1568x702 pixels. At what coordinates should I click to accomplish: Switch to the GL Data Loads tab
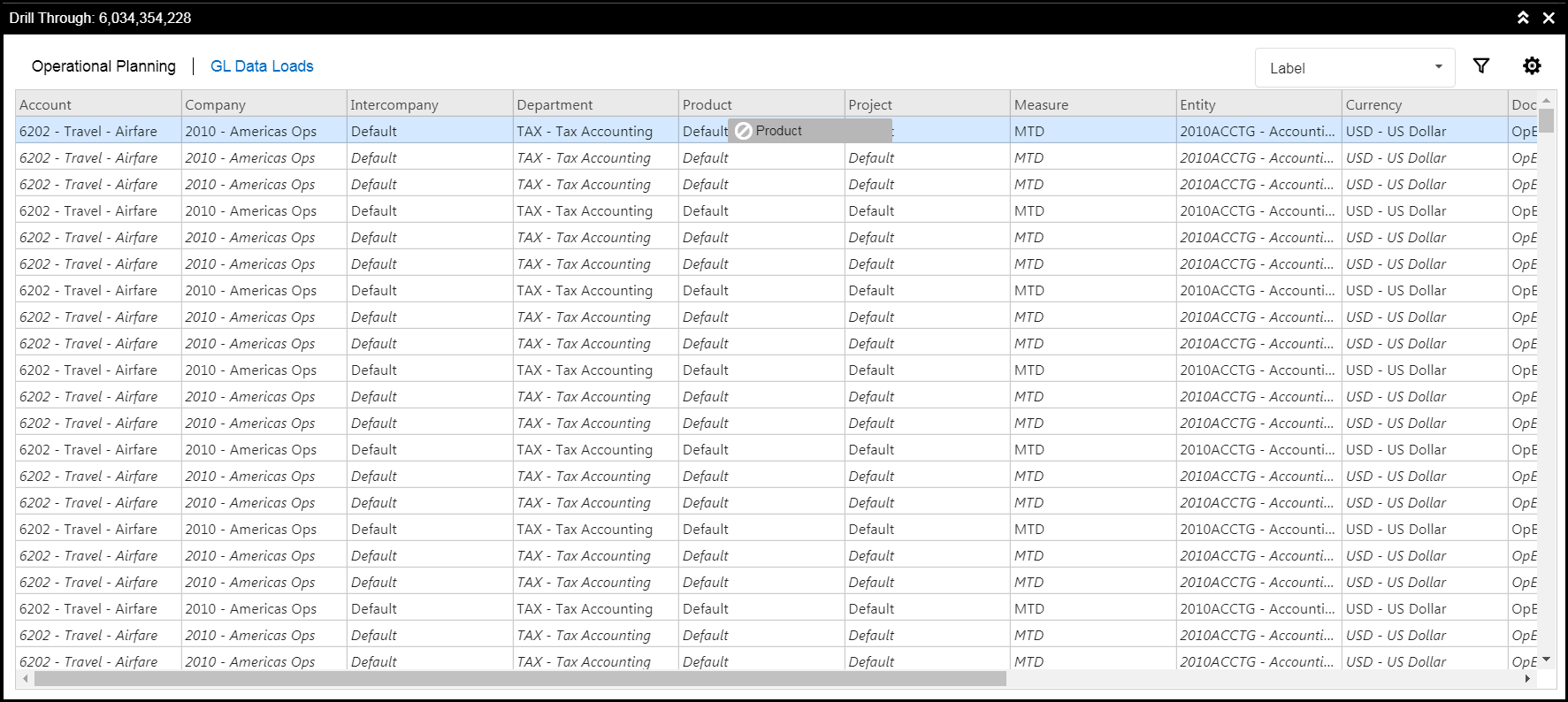[262, 66]
